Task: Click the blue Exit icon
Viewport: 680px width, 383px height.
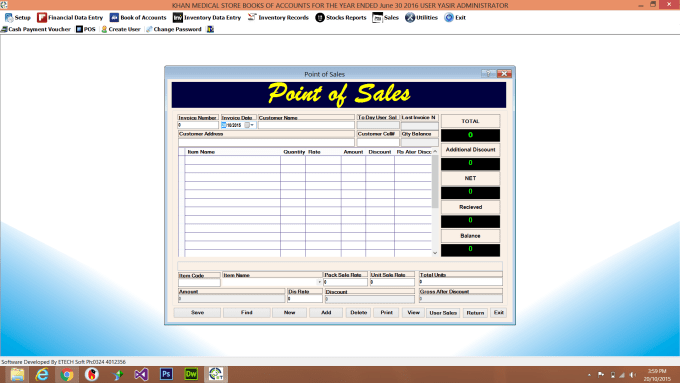Action: coord(449,17)
